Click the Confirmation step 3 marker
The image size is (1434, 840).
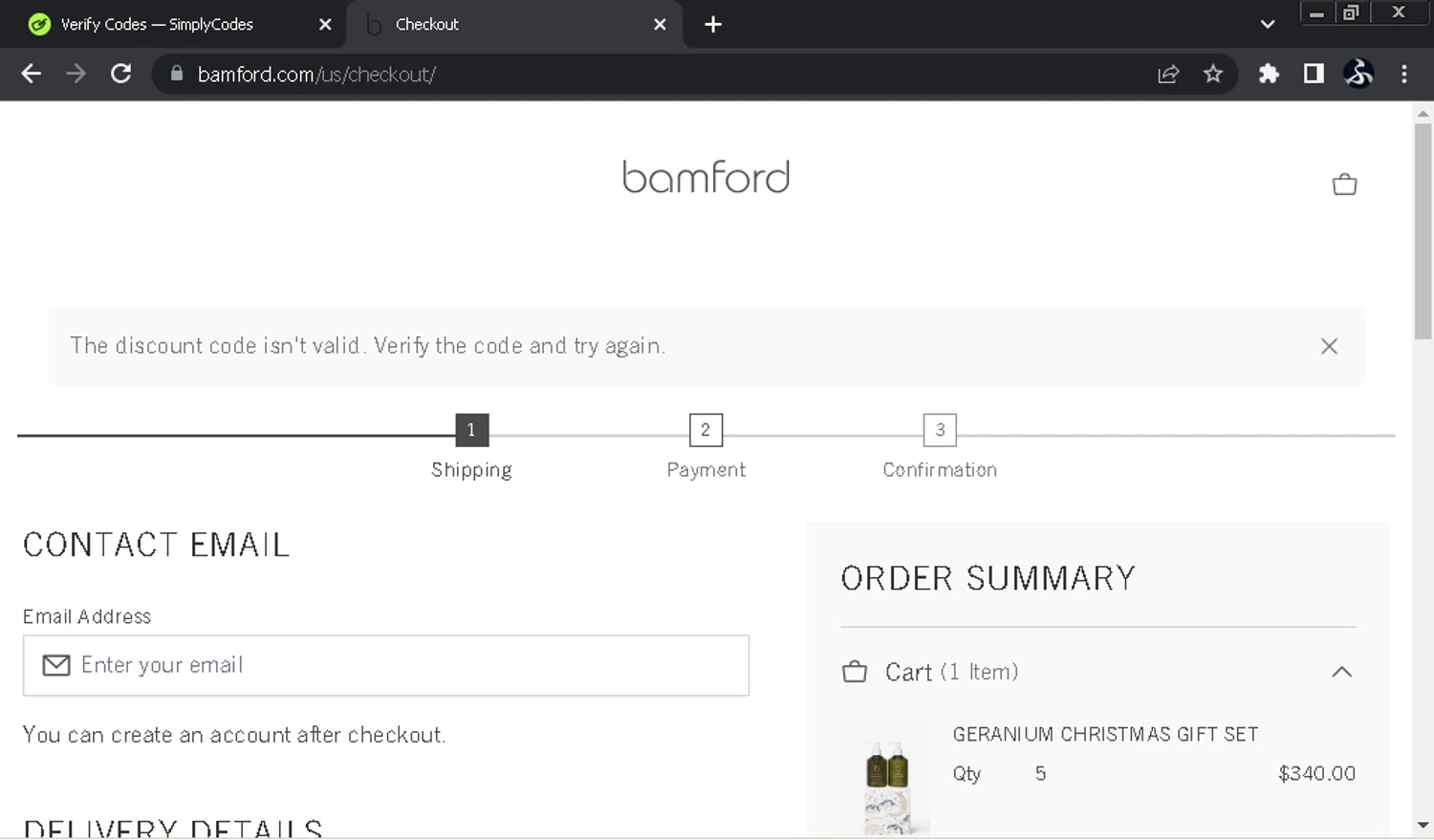940,430
